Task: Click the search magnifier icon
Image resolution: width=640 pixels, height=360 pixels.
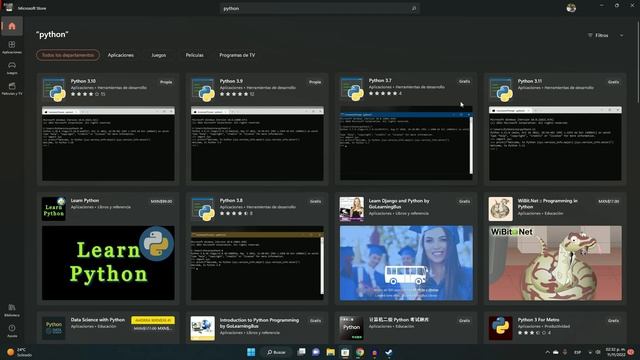Action: (x=413, y=8)
